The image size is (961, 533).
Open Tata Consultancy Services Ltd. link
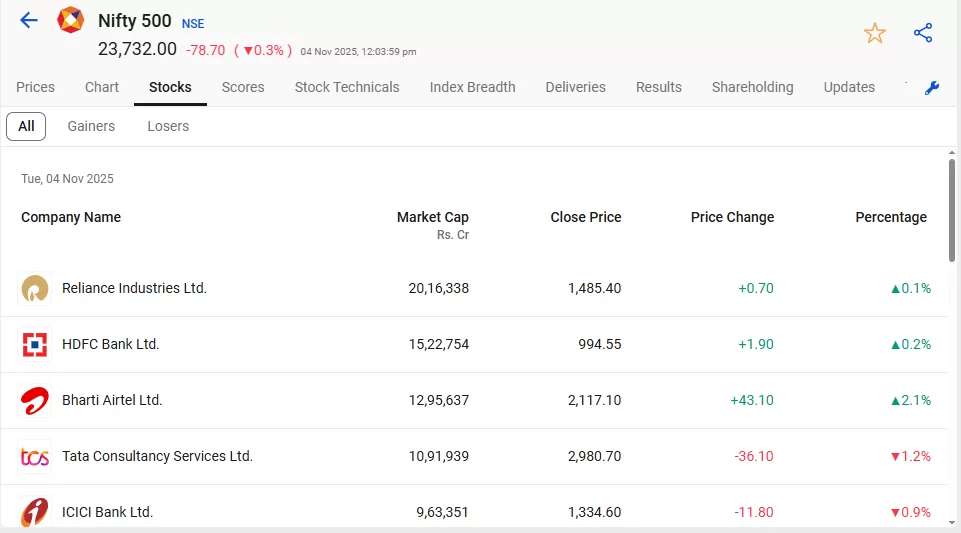pyautogui.click(x=158, y=456)
